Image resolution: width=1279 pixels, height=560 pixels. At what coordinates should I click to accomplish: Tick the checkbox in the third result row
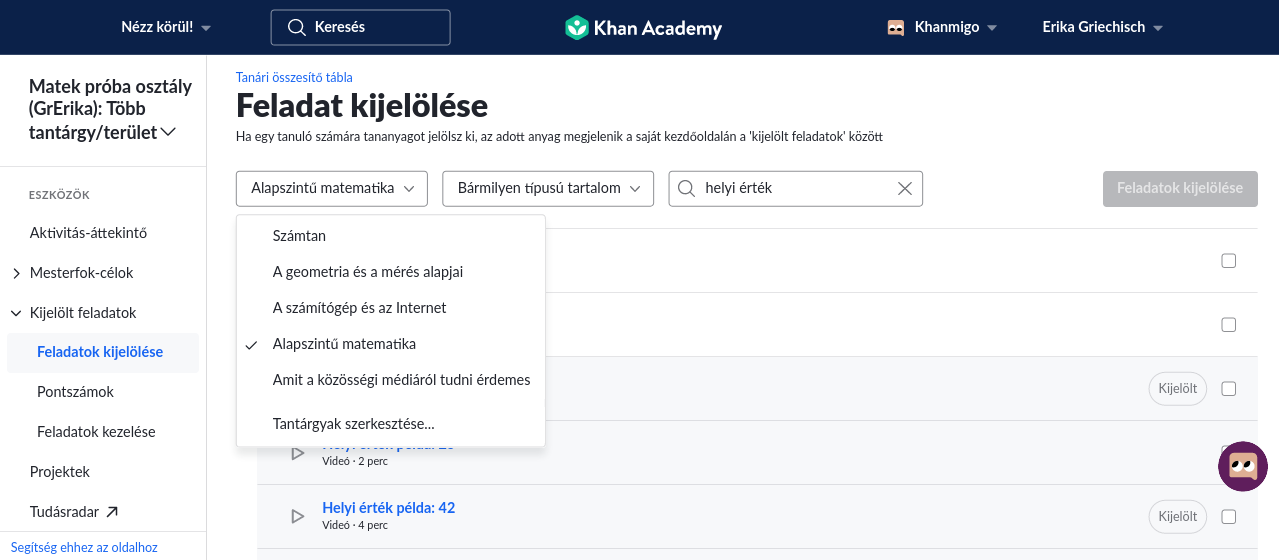point(1229,389)
